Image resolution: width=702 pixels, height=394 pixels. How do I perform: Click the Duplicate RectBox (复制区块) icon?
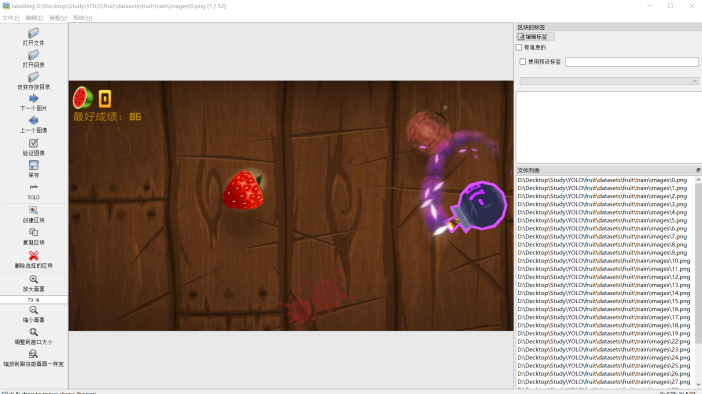pyautogui.click(x=34, y=232)
